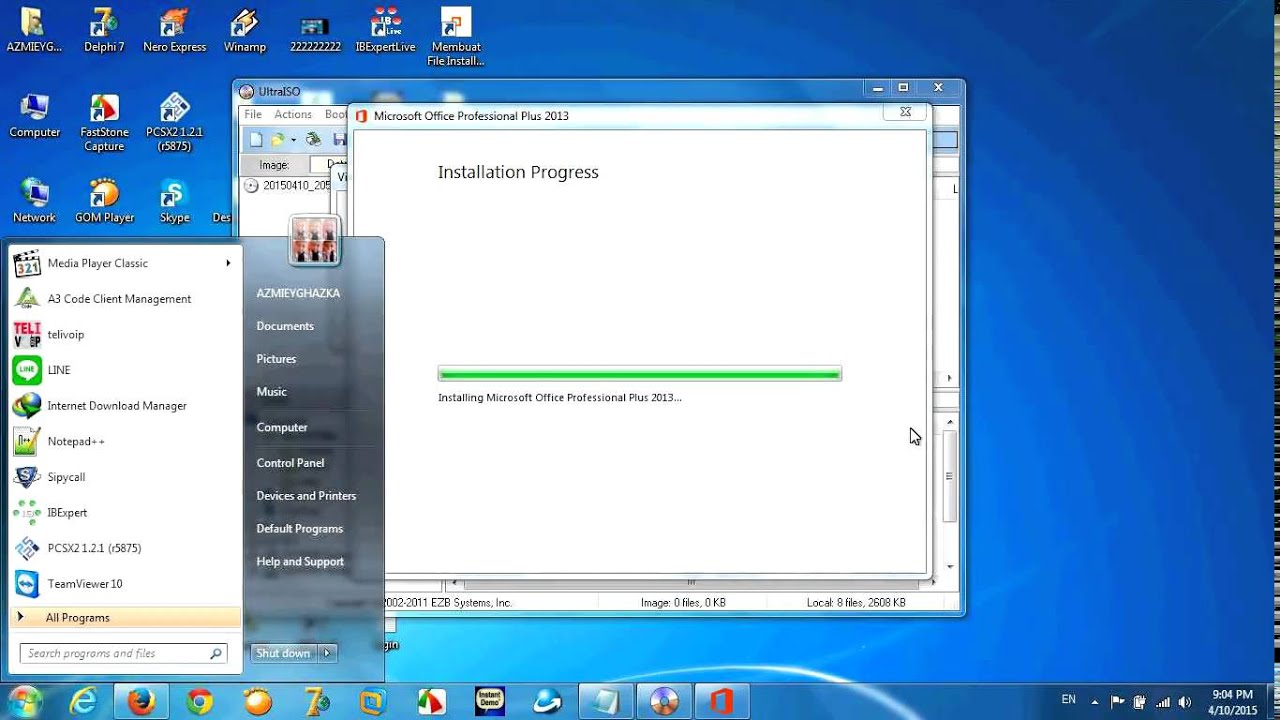Show hidden system tray icons arrow
Screen dimensions: 1280x720
click(1095, 702)
